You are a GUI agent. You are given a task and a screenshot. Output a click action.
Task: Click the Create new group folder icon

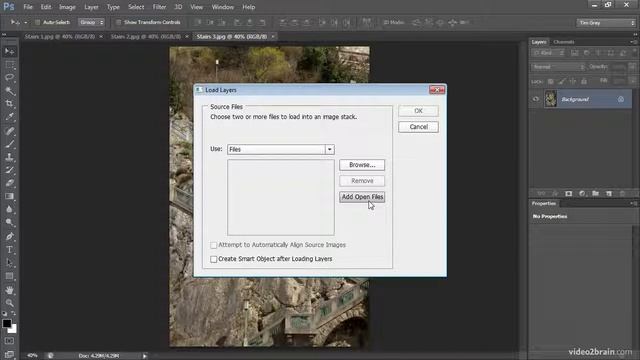point(596,193)
